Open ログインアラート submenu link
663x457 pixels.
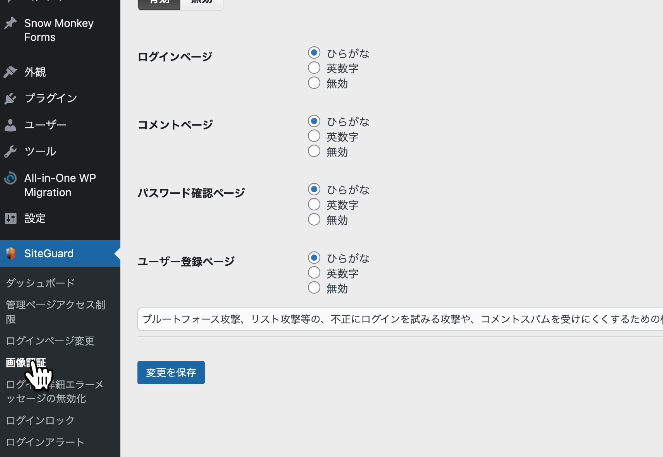(45, 442)
